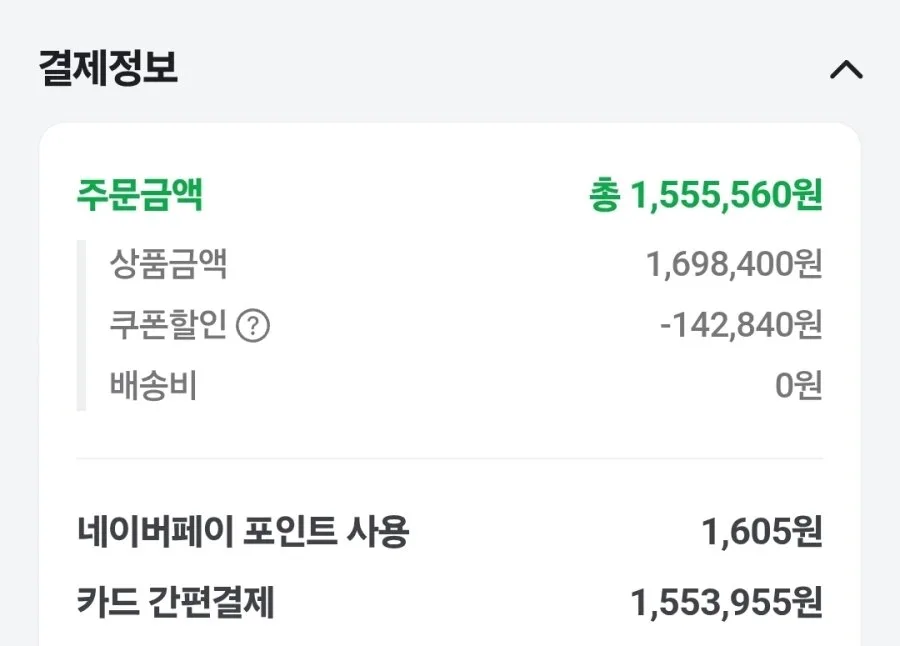The height and width of the screenshot is (646, 900).
Task: Tap the 결제정보 section heading
Action: [x=108, y=68]
